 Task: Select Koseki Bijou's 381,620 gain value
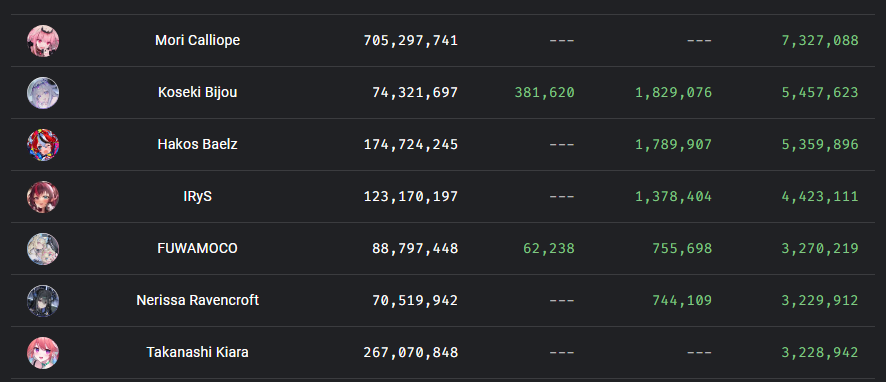[x=545, y=93]
